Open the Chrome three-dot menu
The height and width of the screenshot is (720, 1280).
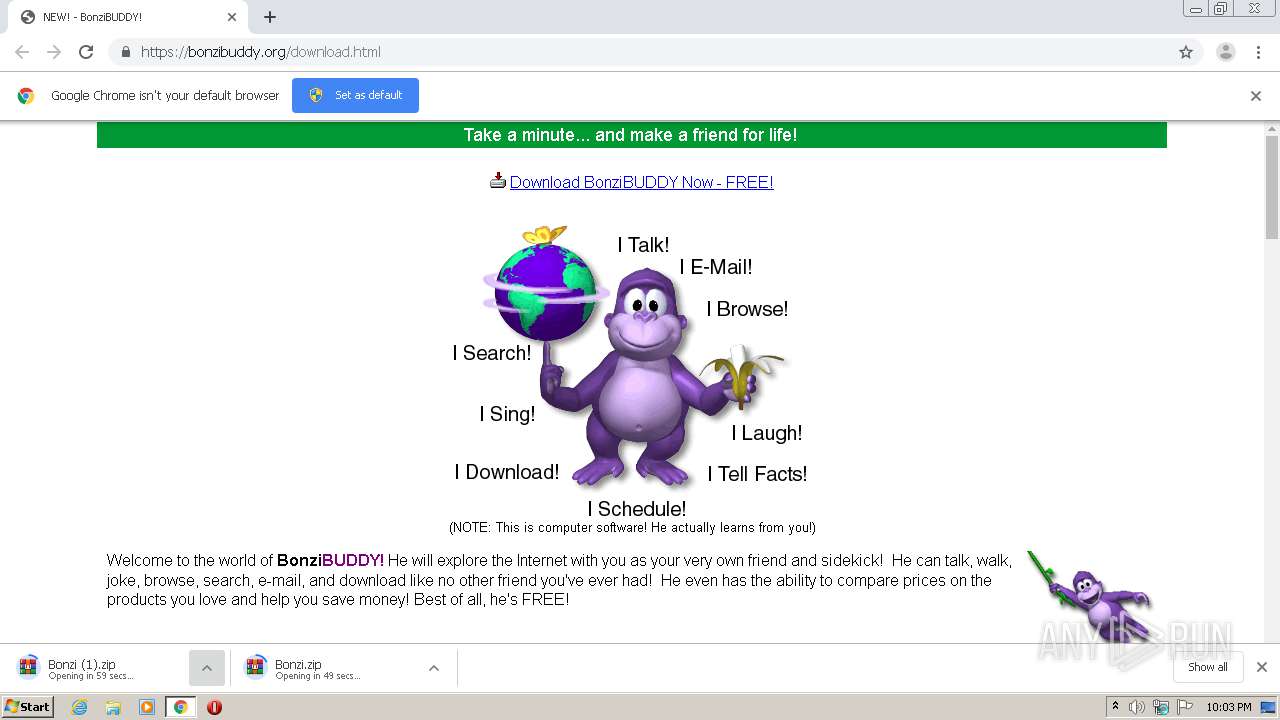(x=1258, y=52)
